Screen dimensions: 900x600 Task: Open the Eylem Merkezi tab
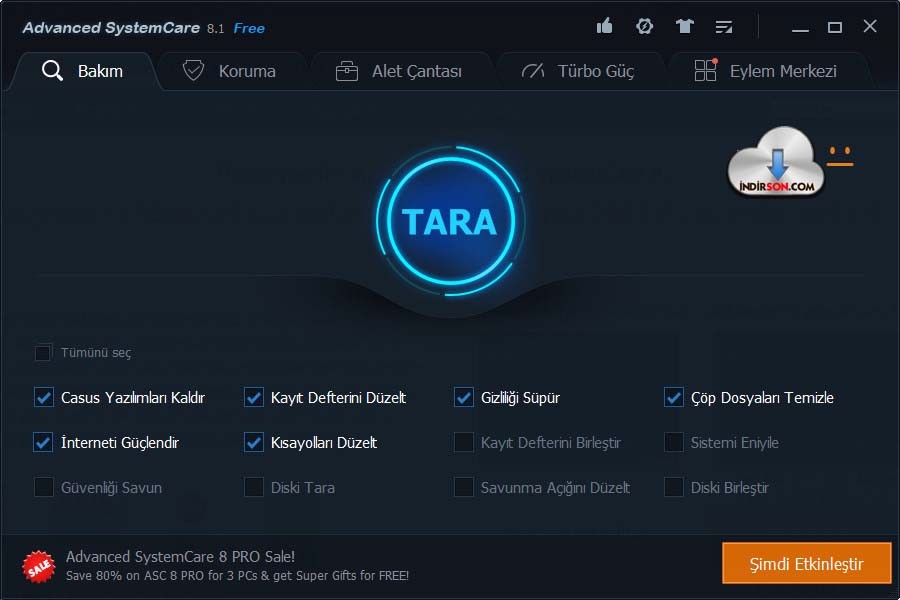click(766, 71)
